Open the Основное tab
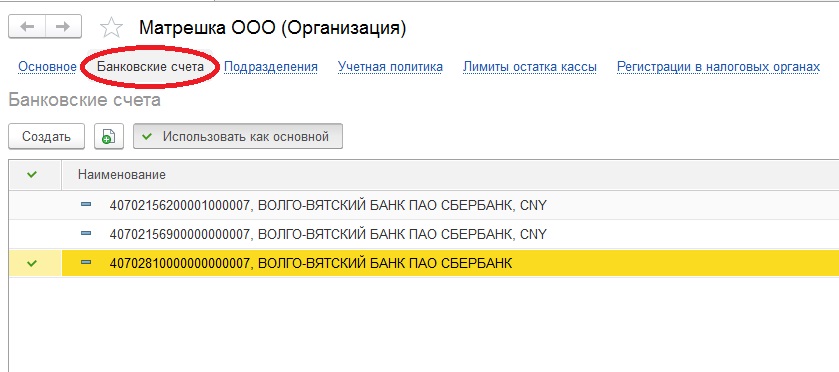This screenshot has width=839, height=372. (x=47, y=67)
